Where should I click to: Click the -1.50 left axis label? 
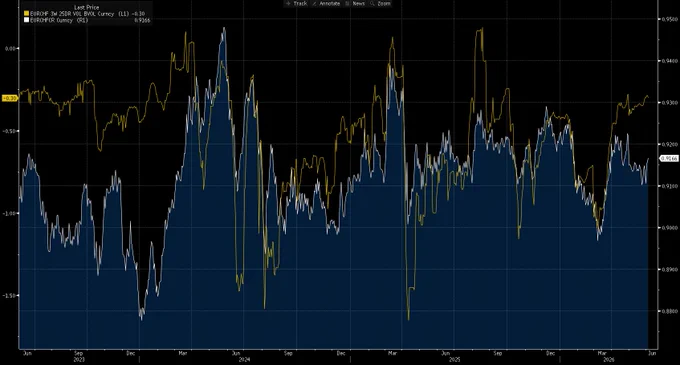pos(9,296)
